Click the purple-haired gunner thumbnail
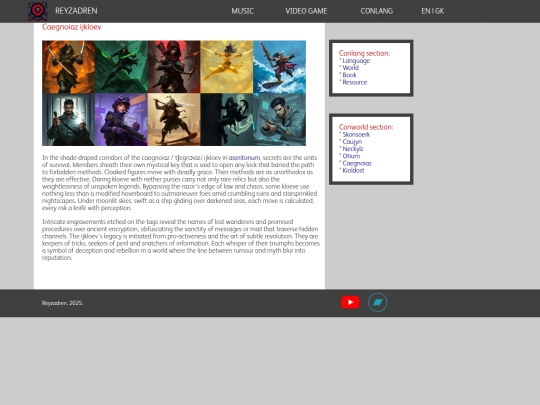The width and height of the screenshot is (540, 405). pos(121,120)
